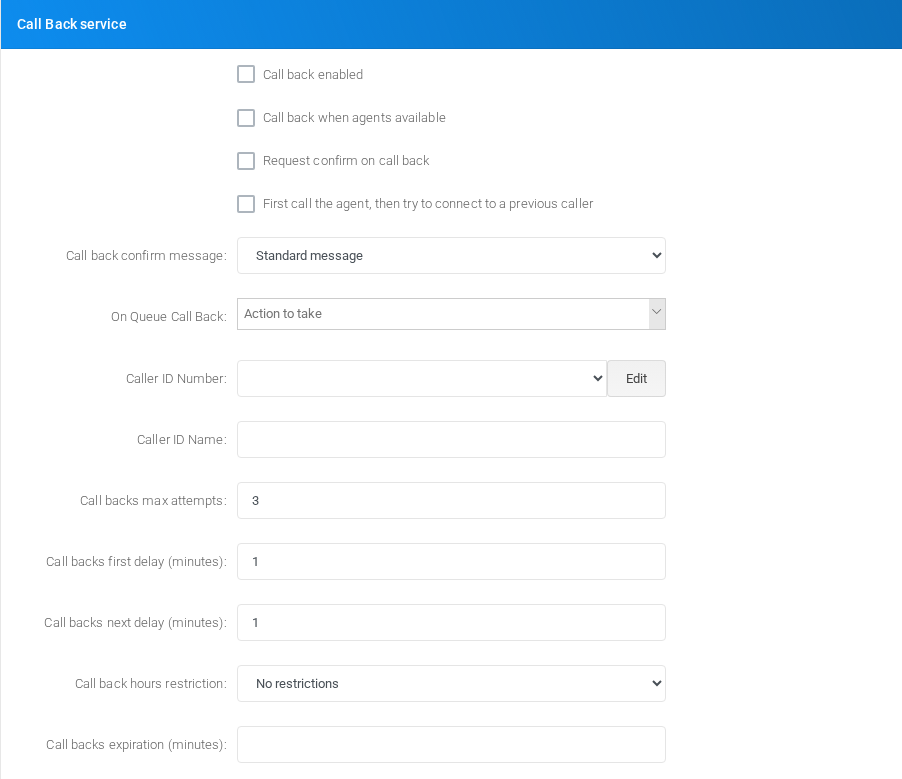Click the Call backs next delay label
The image size is (902, 779).
click(135, 623)
